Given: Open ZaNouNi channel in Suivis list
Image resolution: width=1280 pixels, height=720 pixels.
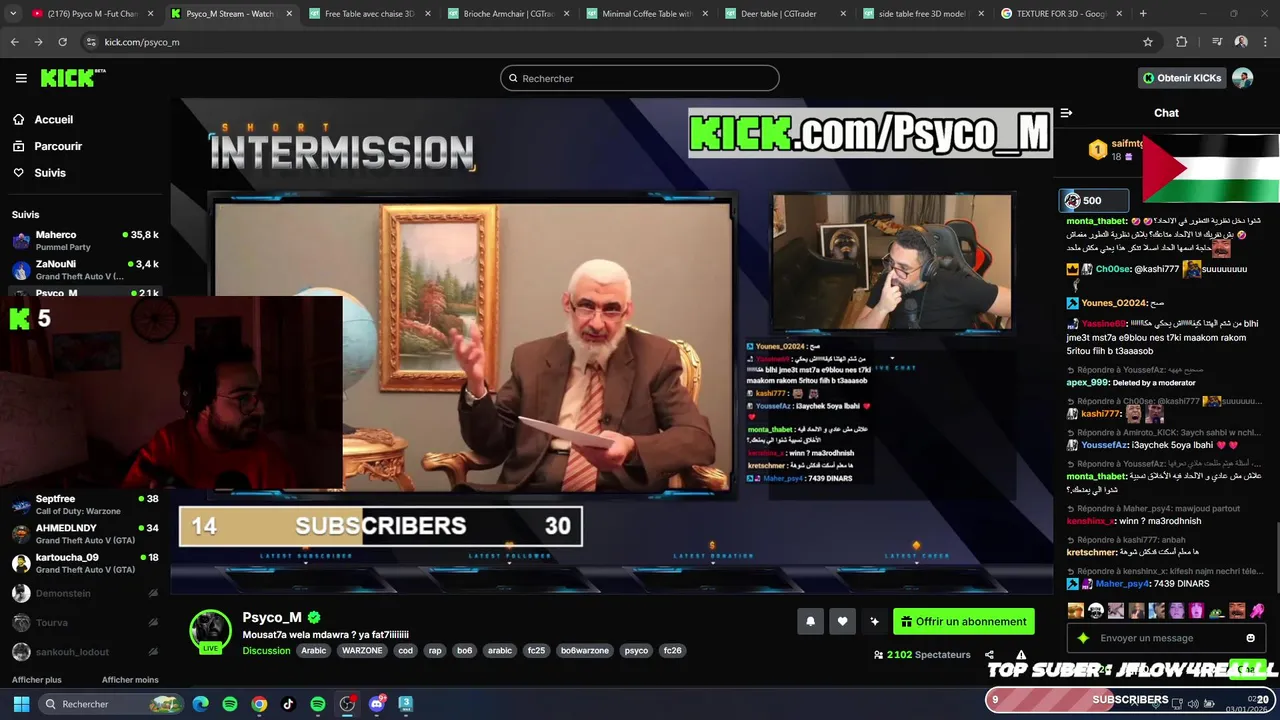Looking at the screenshot, I should [85, 269].
